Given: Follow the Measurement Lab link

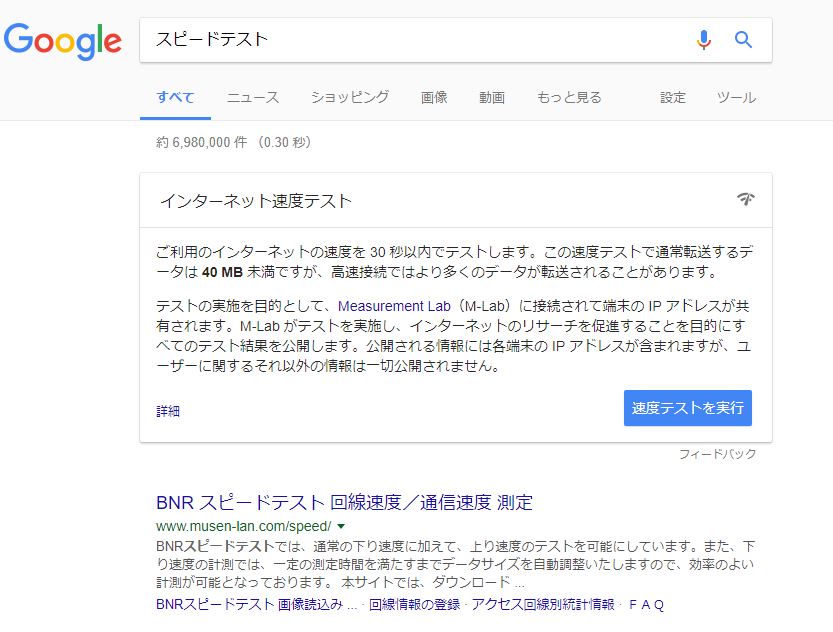Looking at the screenshot, I should coord(394,306).
